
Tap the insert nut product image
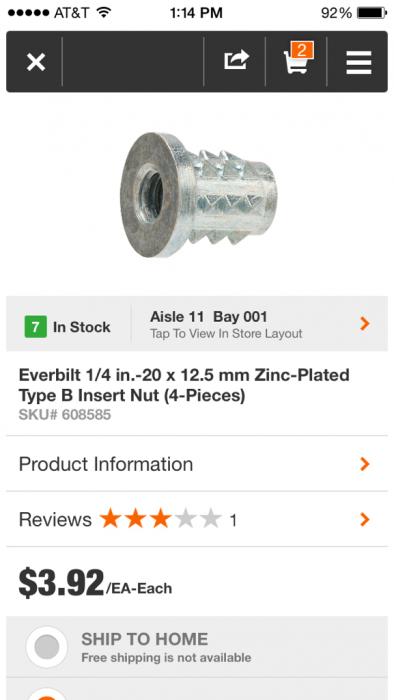coord(199,195)
